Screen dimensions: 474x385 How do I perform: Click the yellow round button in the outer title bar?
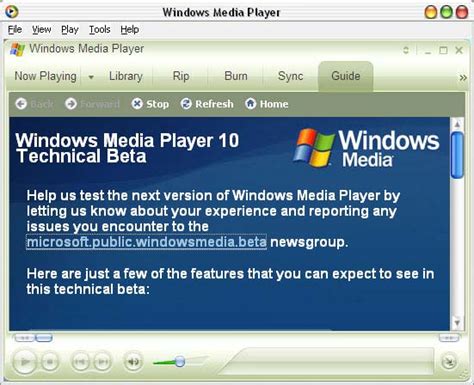click(431, 12)
